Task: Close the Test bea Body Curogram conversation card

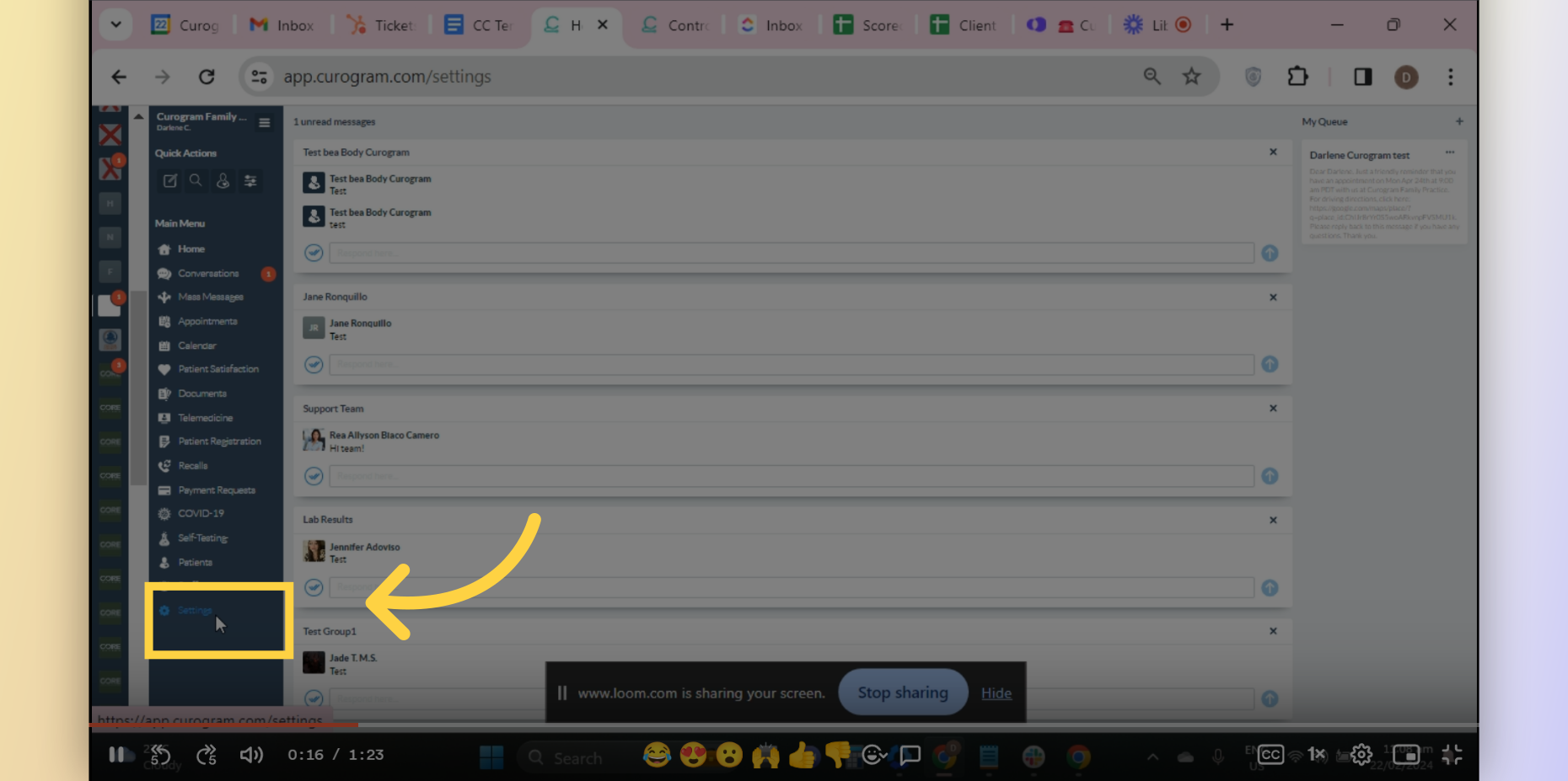Action: click(x=1273, y=152)
